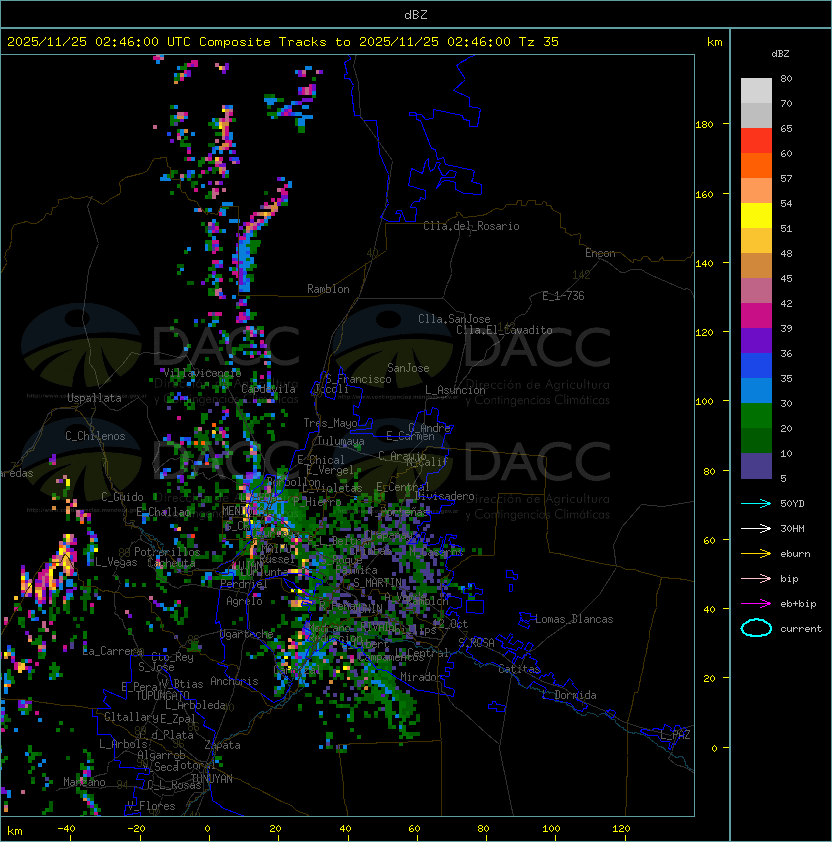Screen dimensions: 832x842
Task: Click the Anchoris place label
Action: point(234,681)
